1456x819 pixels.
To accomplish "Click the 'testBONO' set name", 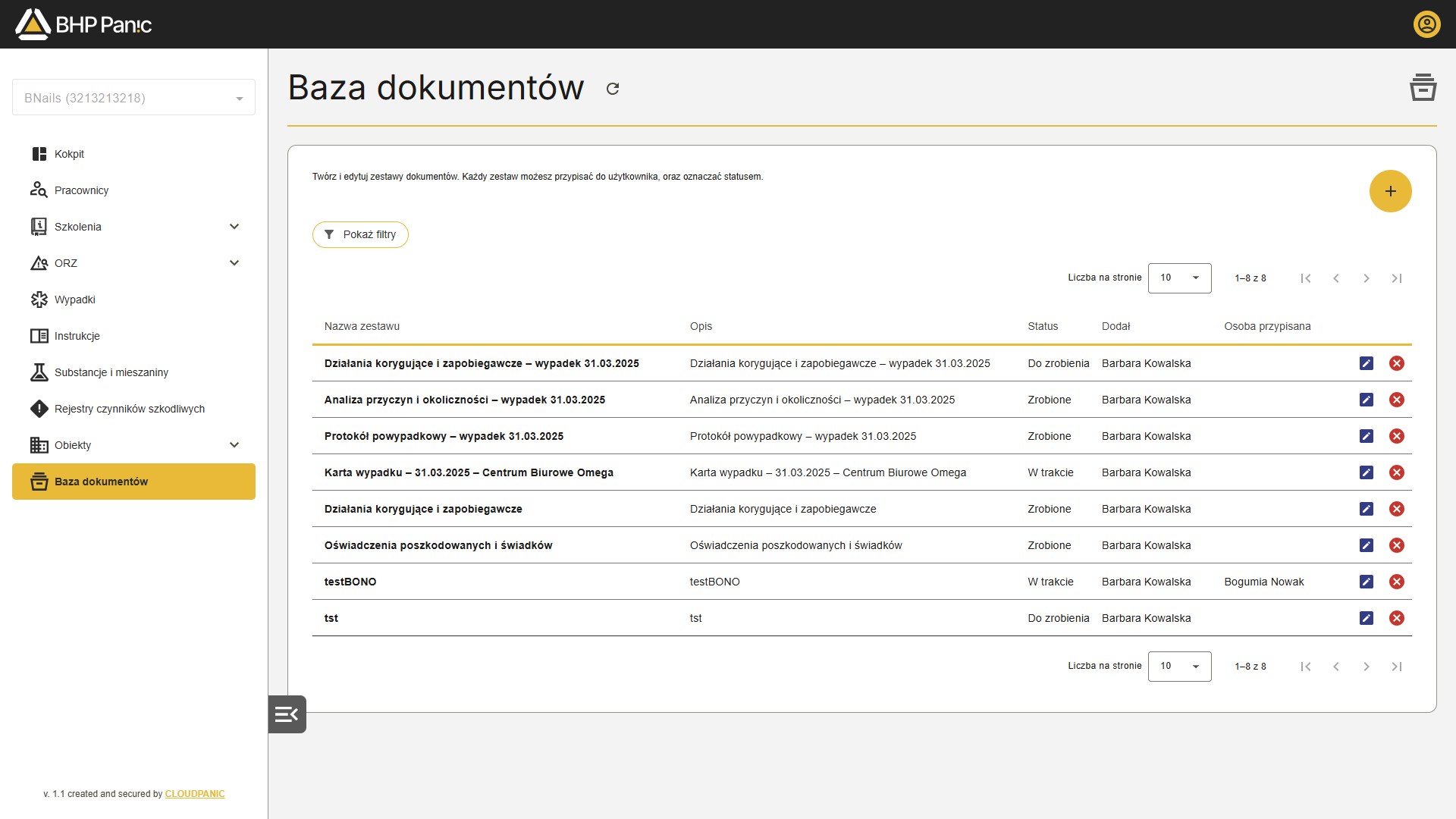I will 350,582.
